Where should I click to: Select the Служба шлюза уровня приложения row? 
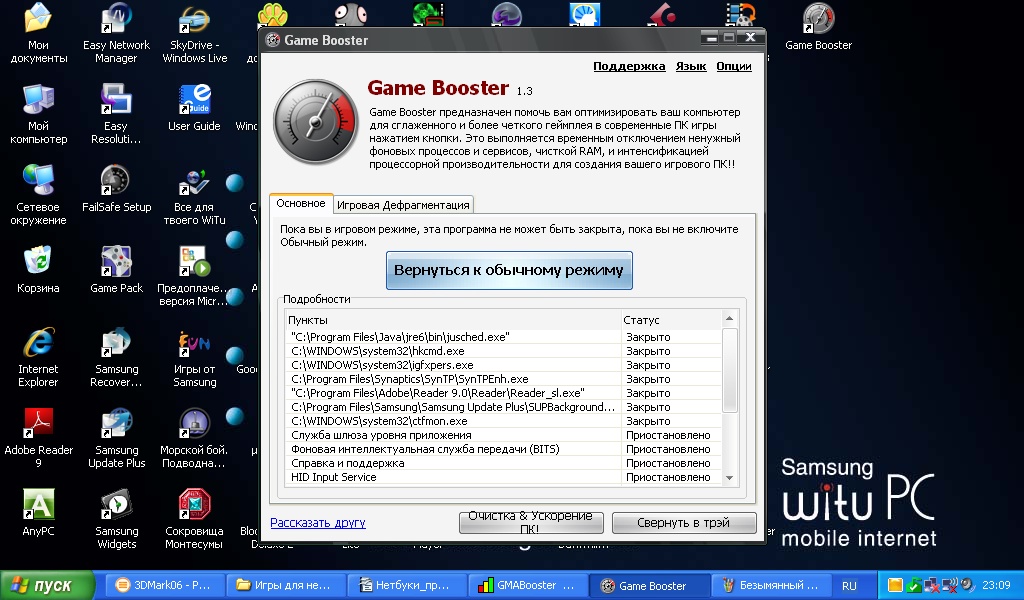(x=504, y=435)
